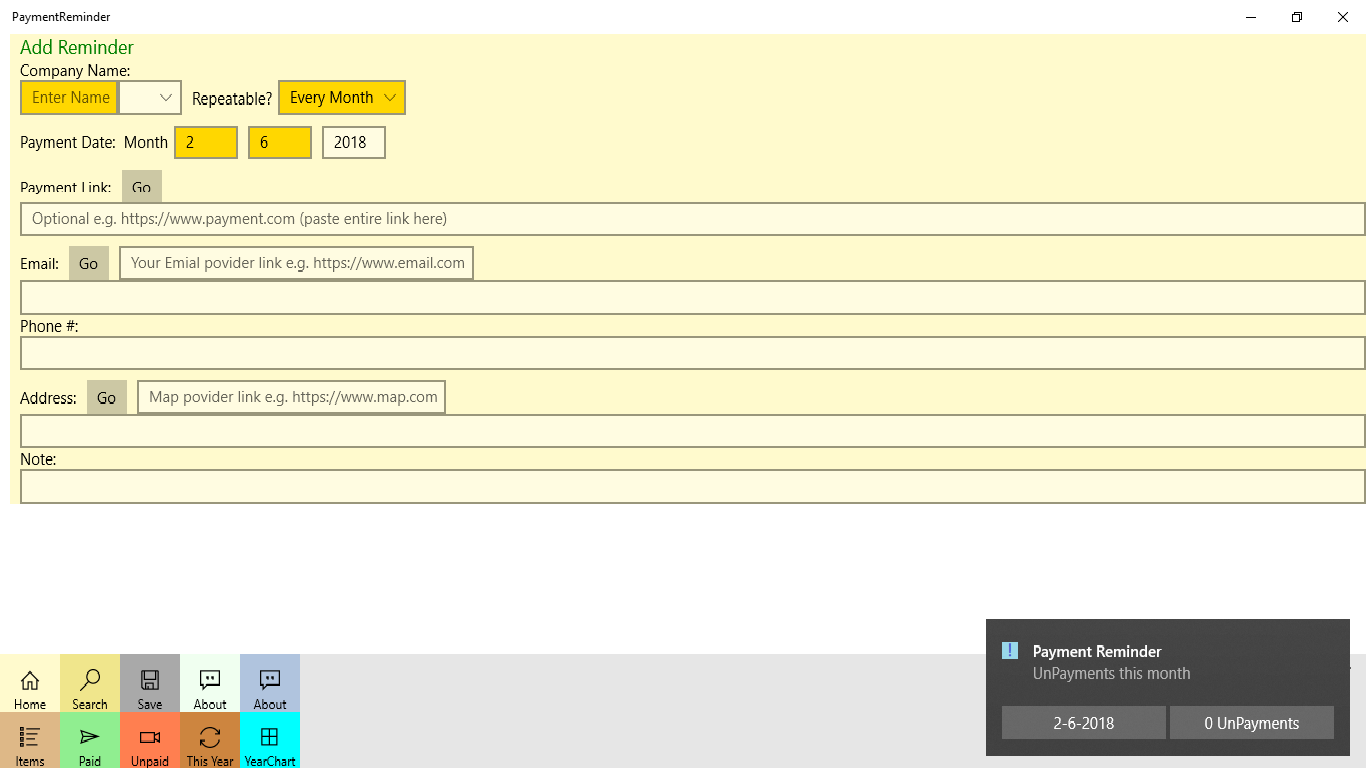Click the 'UnPayments this month' notification text

click(1112, 673)
